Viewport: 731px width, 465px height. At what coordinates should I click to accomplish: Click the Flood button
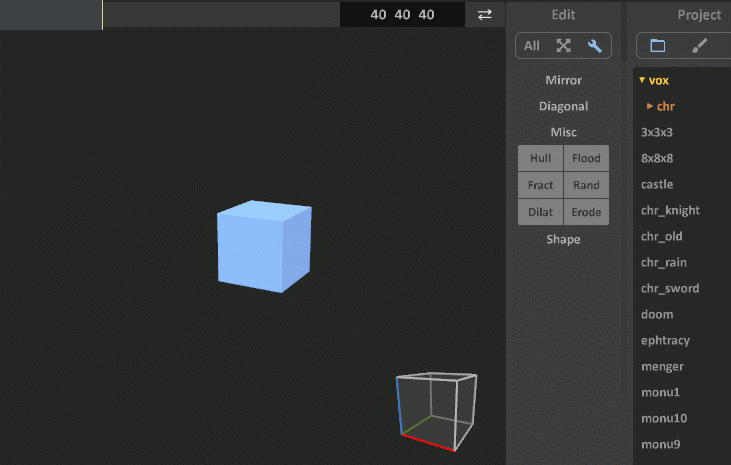586,158
